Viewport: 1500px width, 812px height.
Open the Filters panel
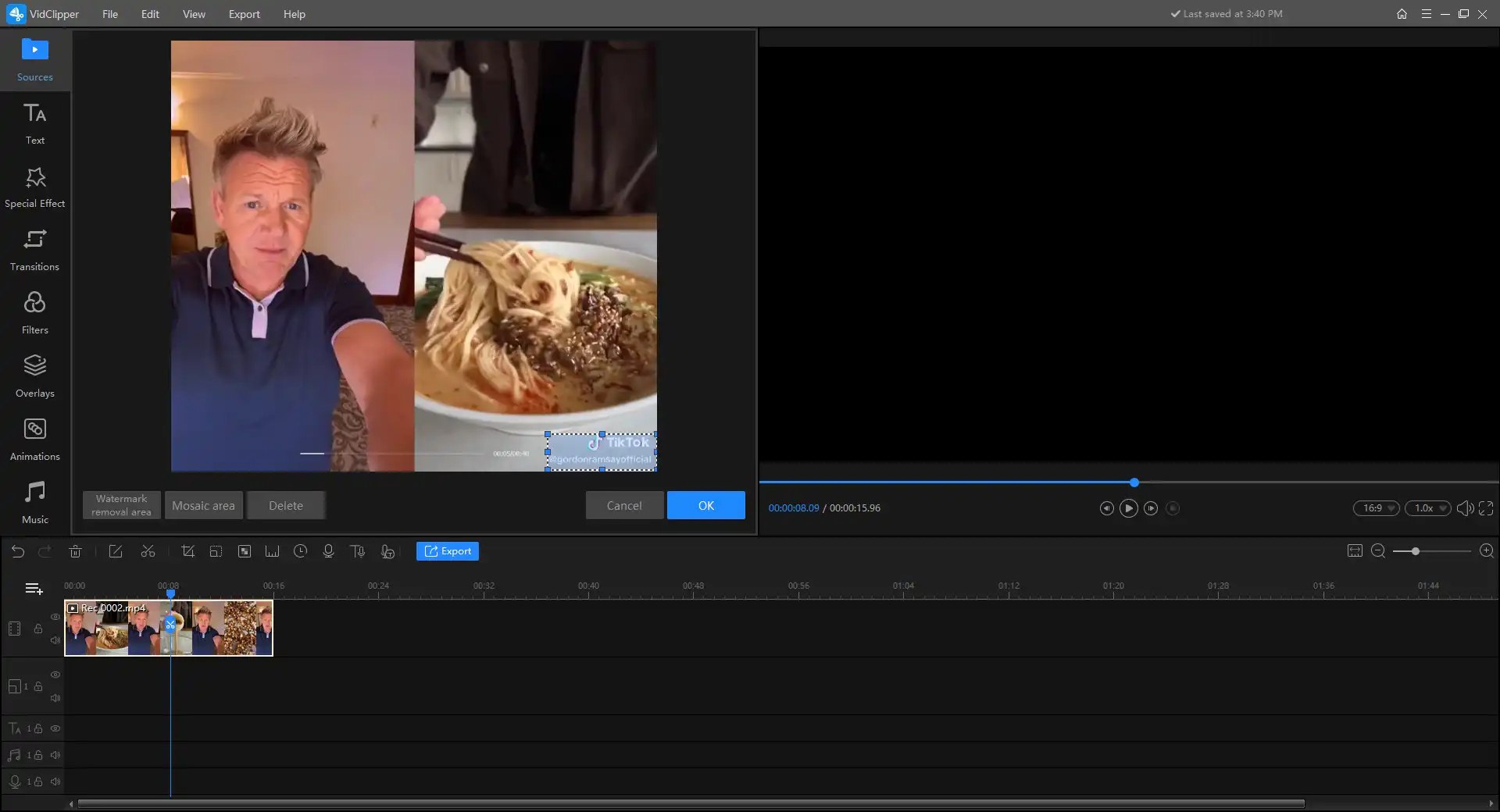tap(35, 313)
